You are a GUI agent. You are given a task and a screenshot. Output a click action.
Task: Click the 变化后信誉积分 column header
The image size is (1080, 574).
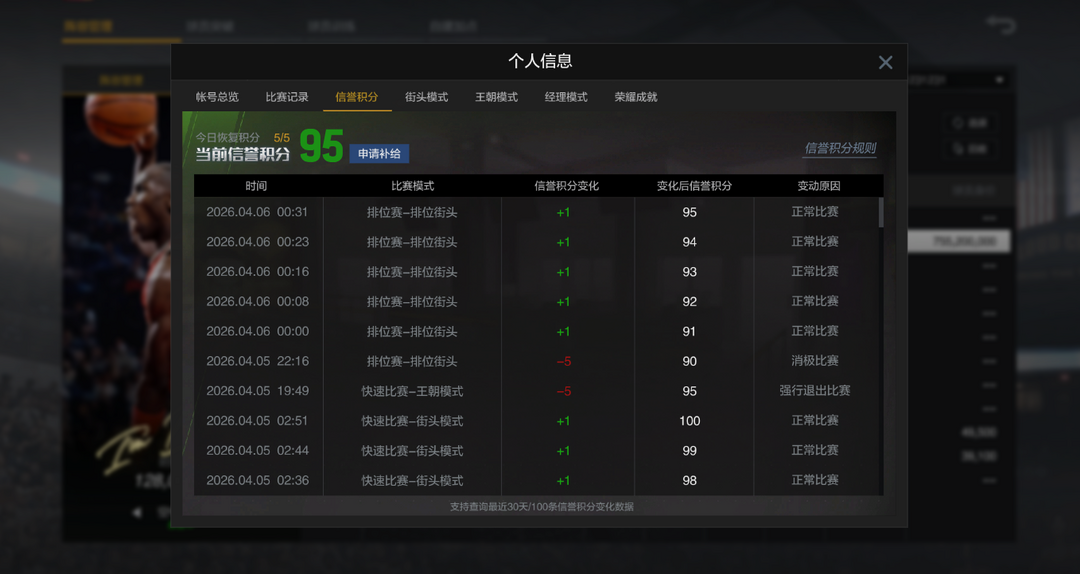[694, 186]
